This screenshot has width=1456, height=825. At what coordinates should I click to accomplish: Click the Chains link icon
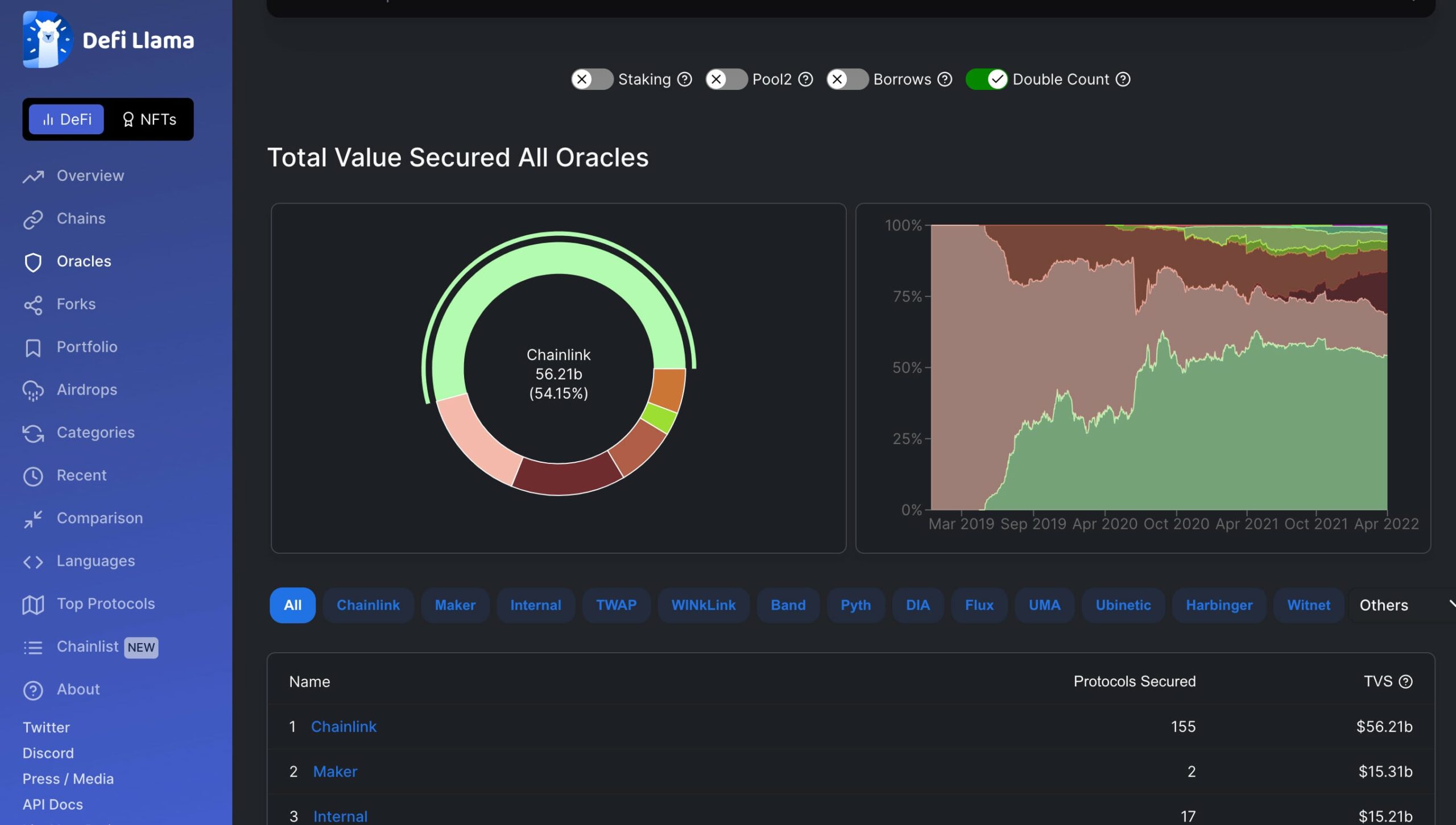[x=33, y=219]
